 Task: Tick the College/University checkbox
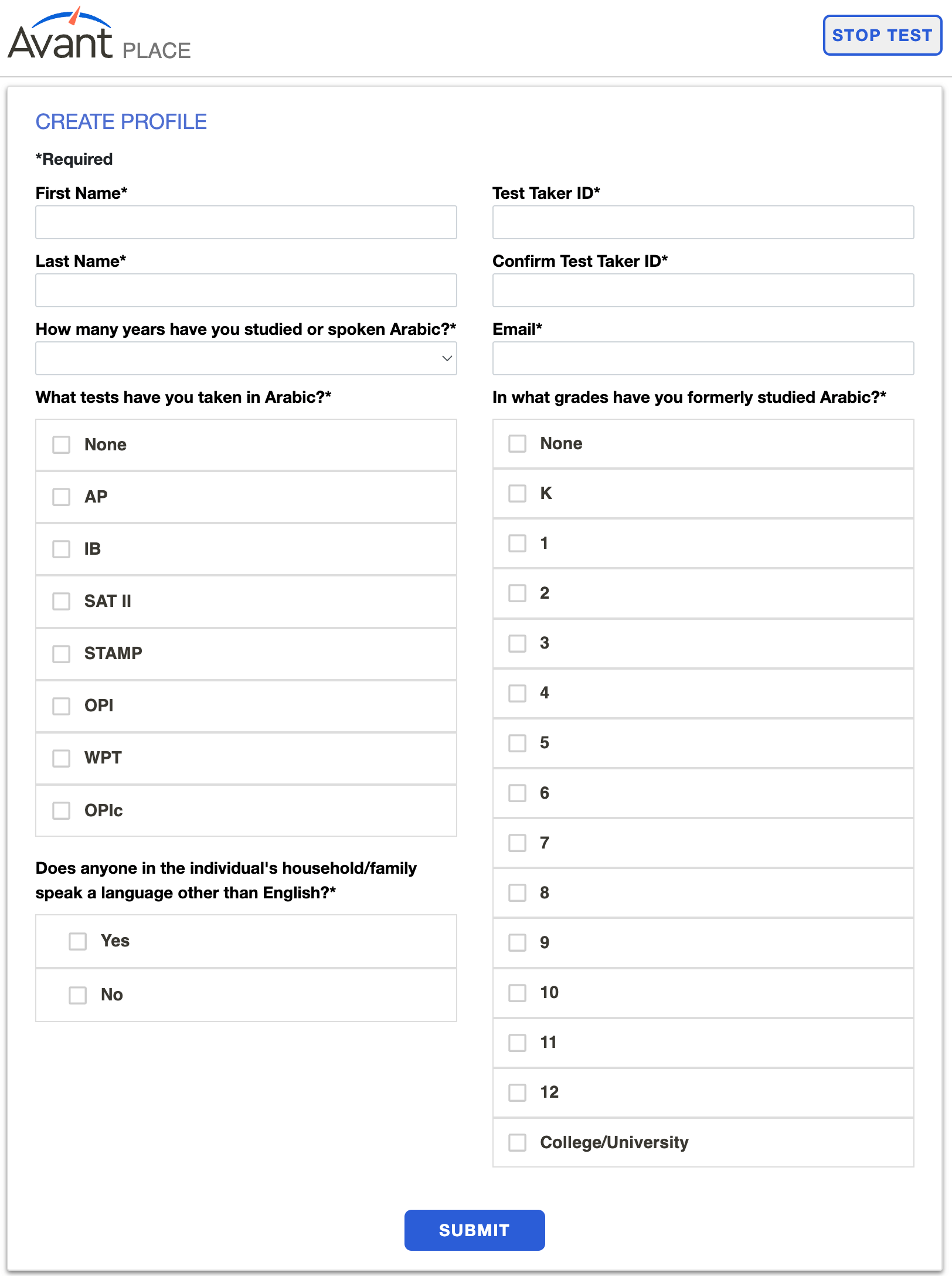[517, 1142]
